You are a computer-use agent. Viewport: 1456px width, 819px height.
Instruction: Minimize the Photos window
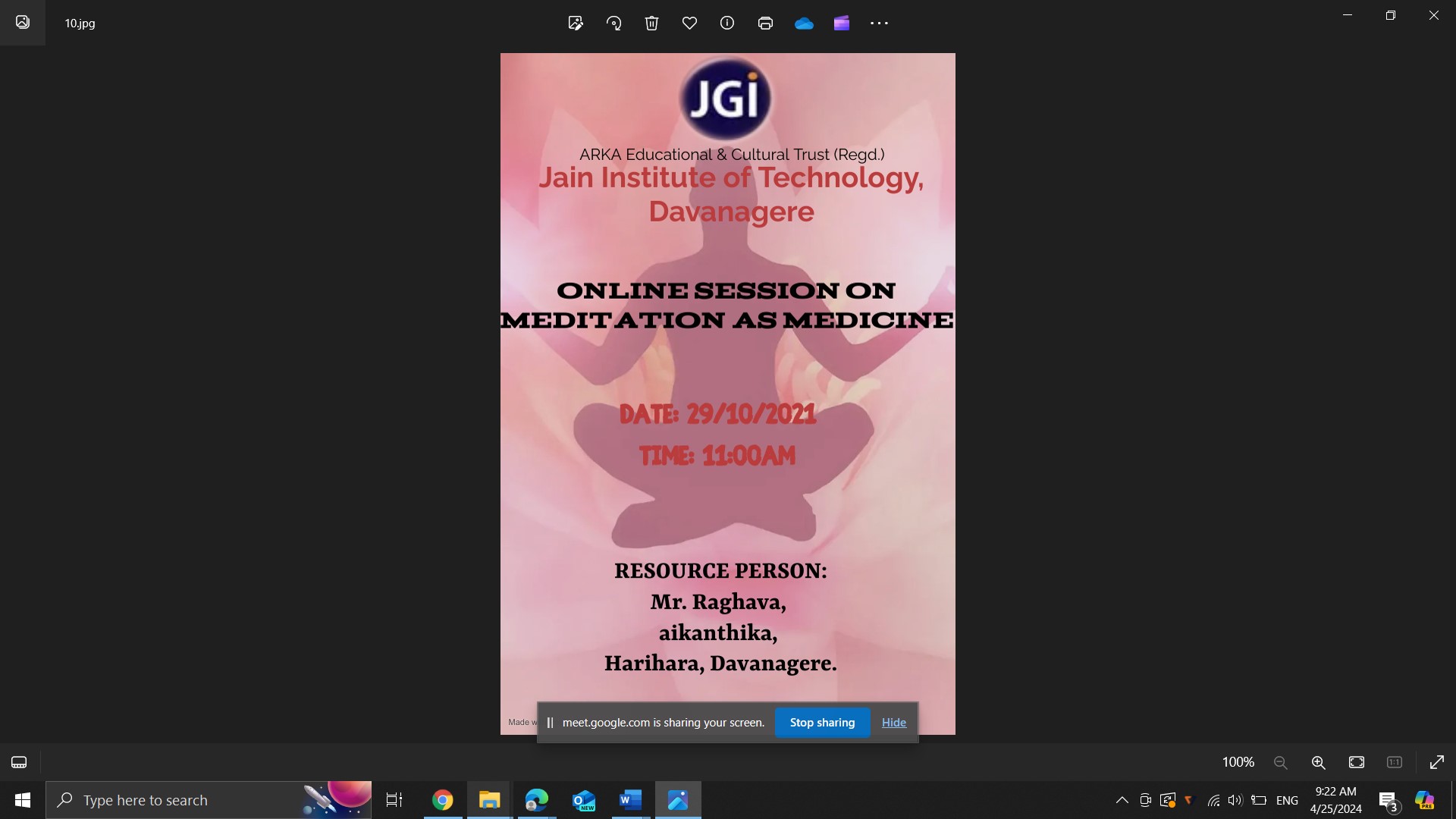tap(1348, 15)
